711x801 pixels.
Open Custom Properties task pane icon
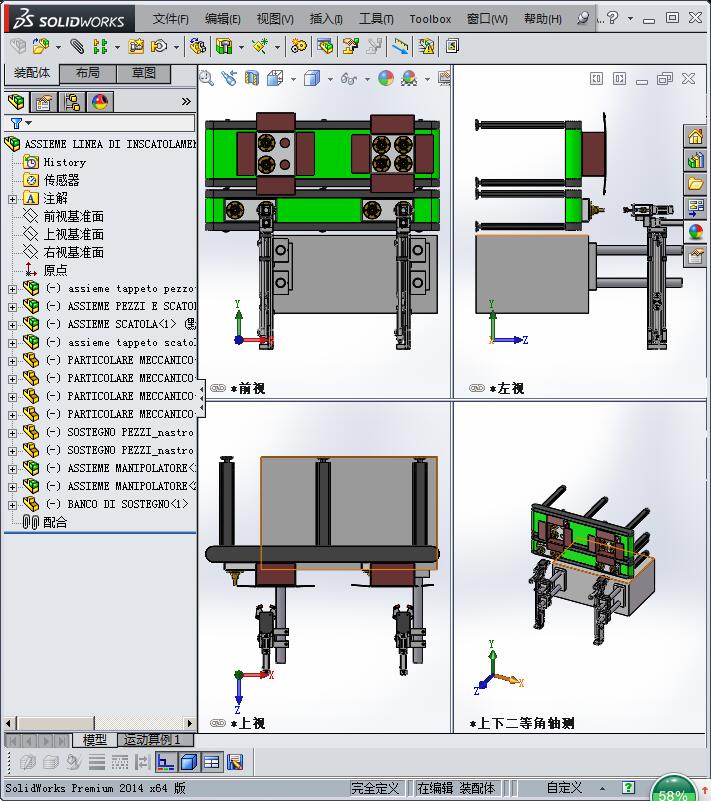(x=695, y=255)
